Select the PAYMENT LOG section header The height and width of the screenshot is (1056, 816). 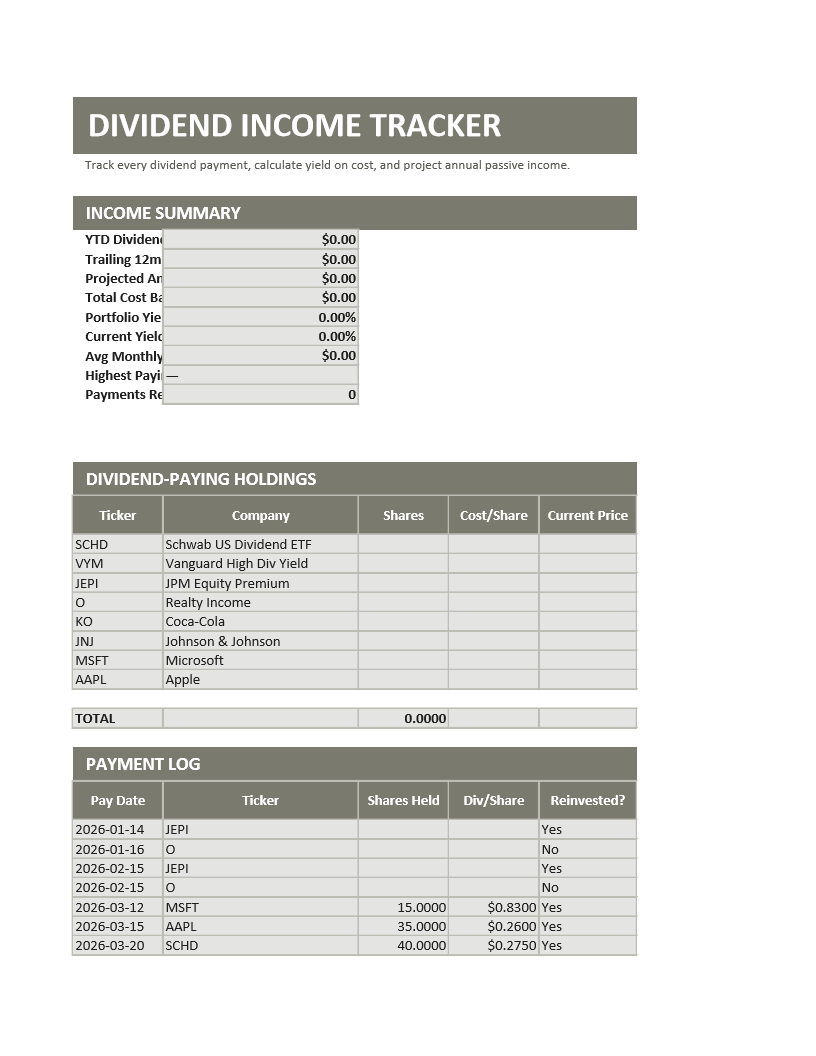(x=355, y=764)
